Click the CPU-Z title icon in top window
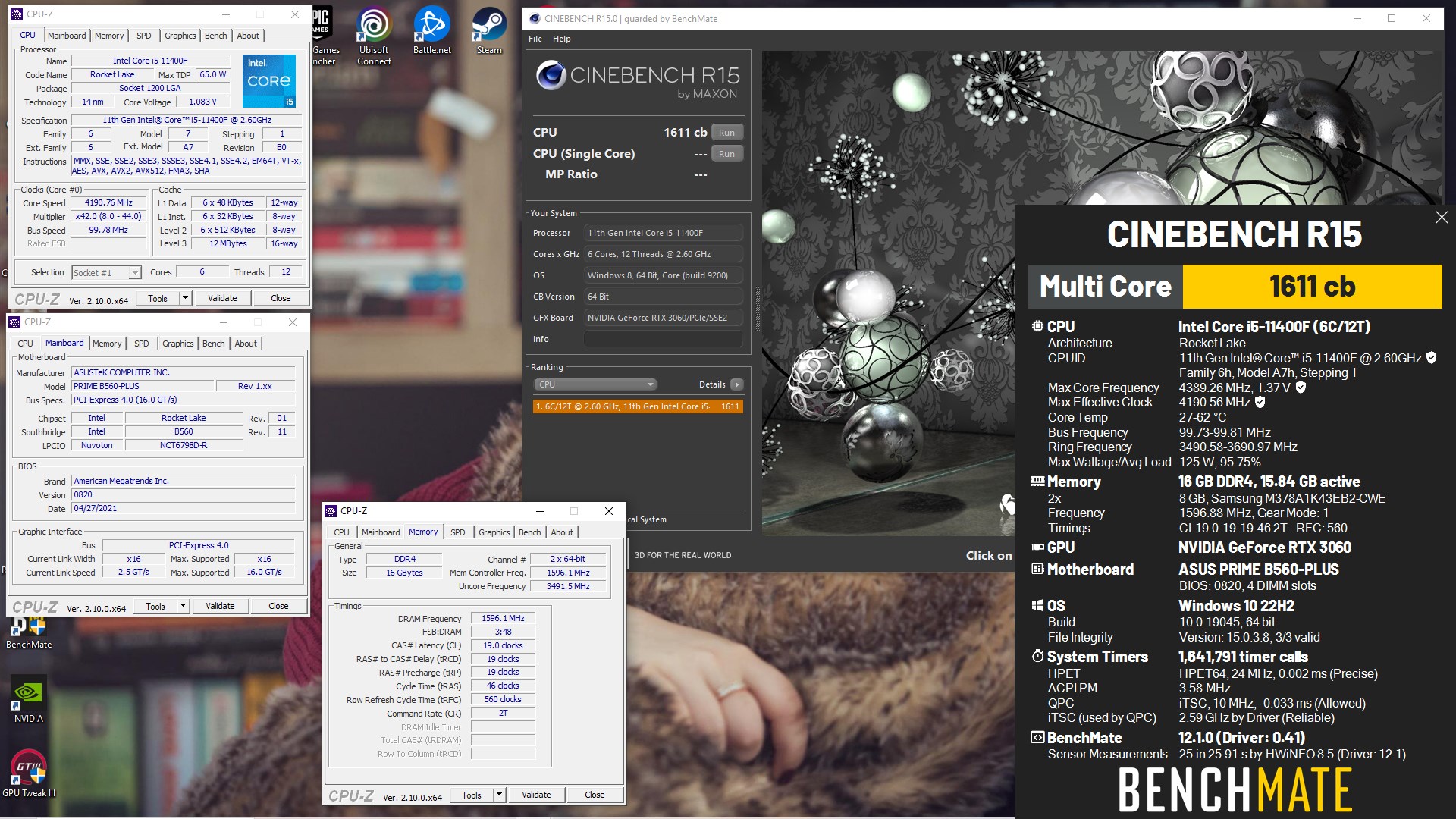Viewport: 1456px width, 819px height. (16, 14)
